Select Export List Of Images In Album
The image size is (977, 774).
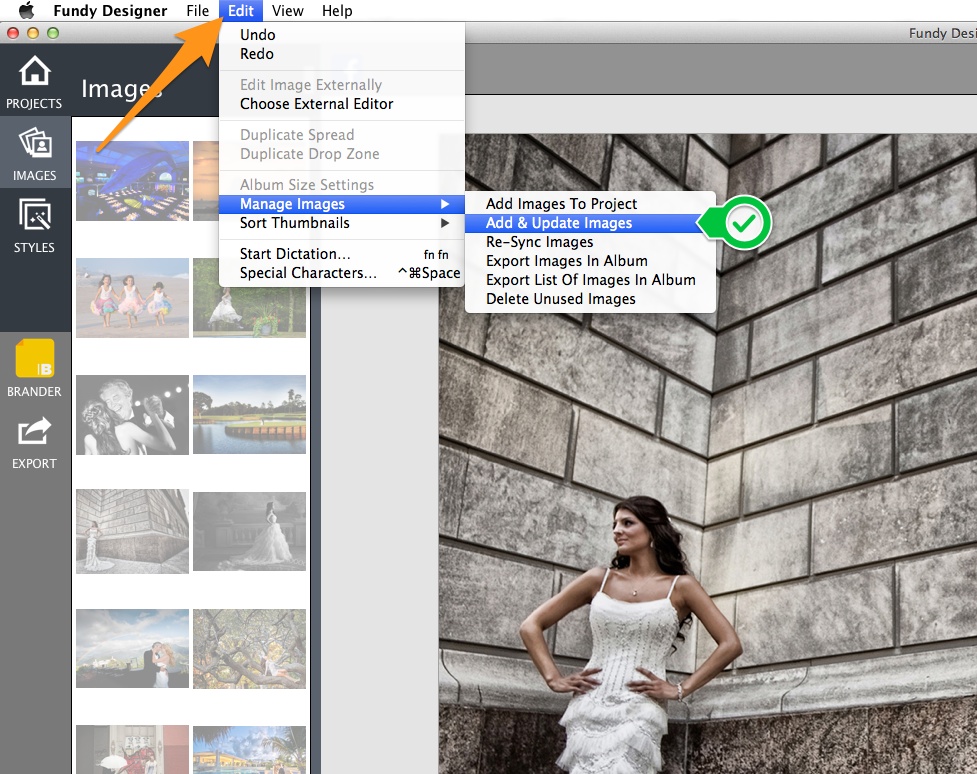589,280
